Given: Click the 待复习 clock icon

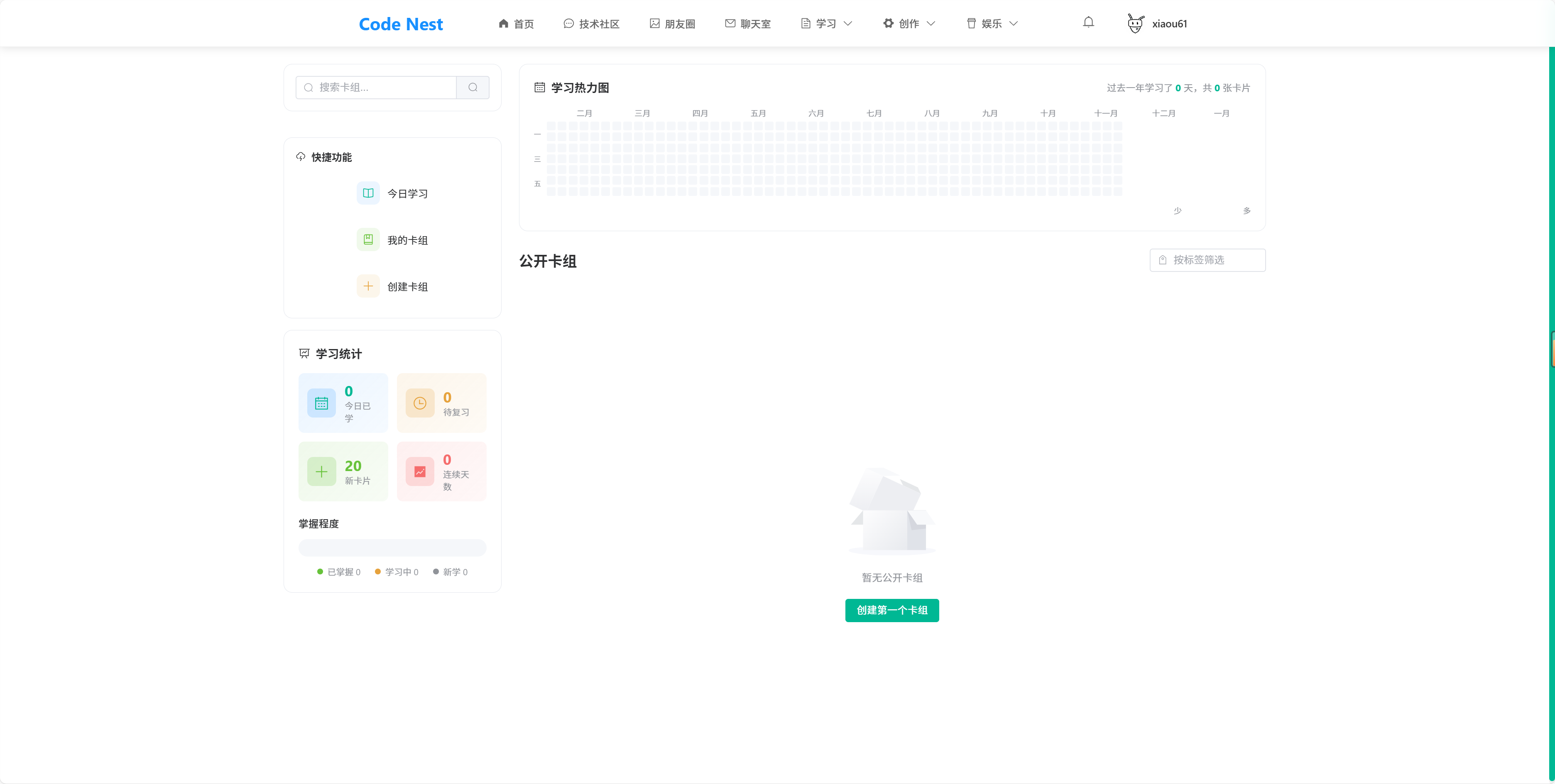Looking at the screenshot, I should (419, 403).
